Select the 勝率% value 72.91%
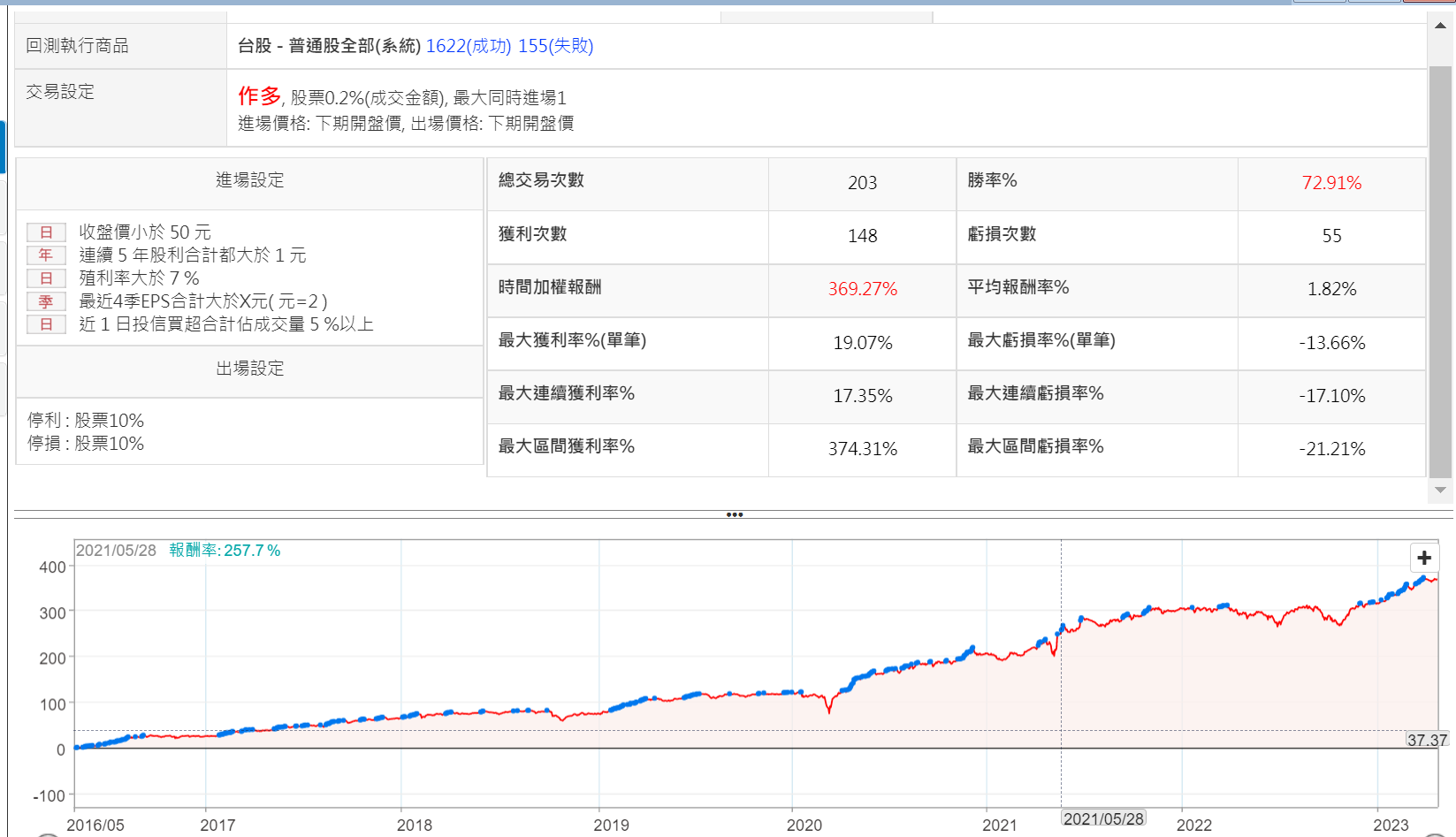 tap(1330, 183)
